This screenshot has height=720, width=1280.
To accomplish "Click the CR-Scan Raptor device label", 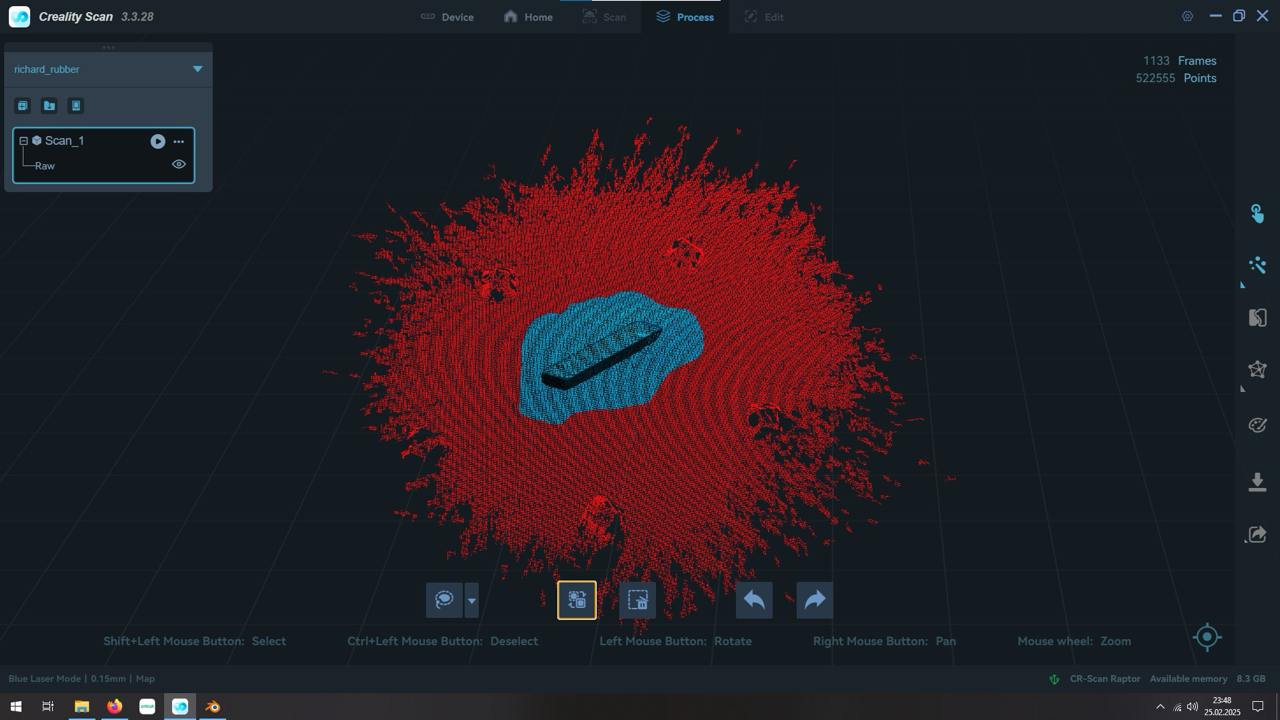I will (x=1105, y=679).
